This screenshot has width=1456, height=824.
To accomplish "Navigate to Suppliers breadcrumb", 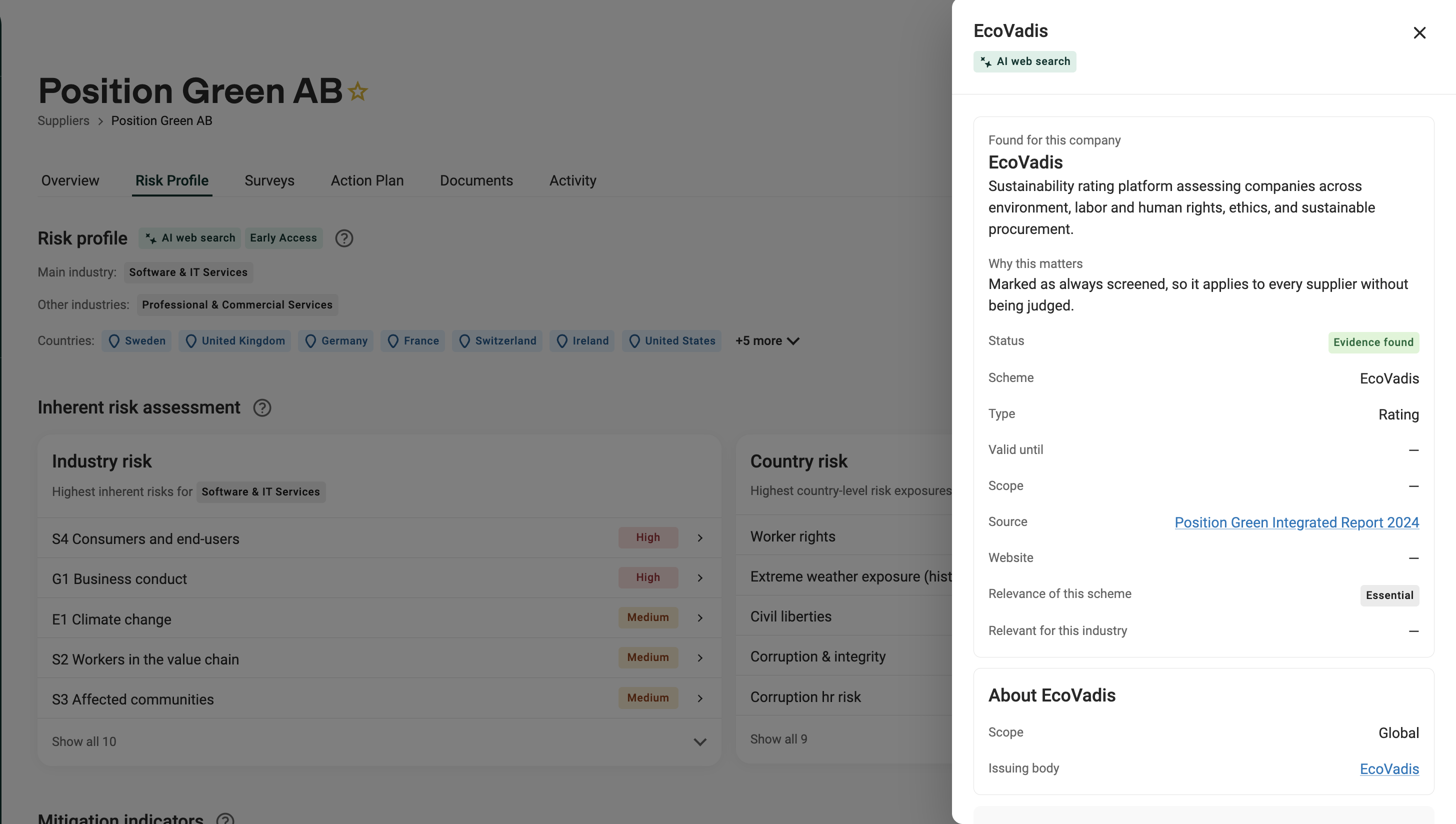I will (63, 121).
